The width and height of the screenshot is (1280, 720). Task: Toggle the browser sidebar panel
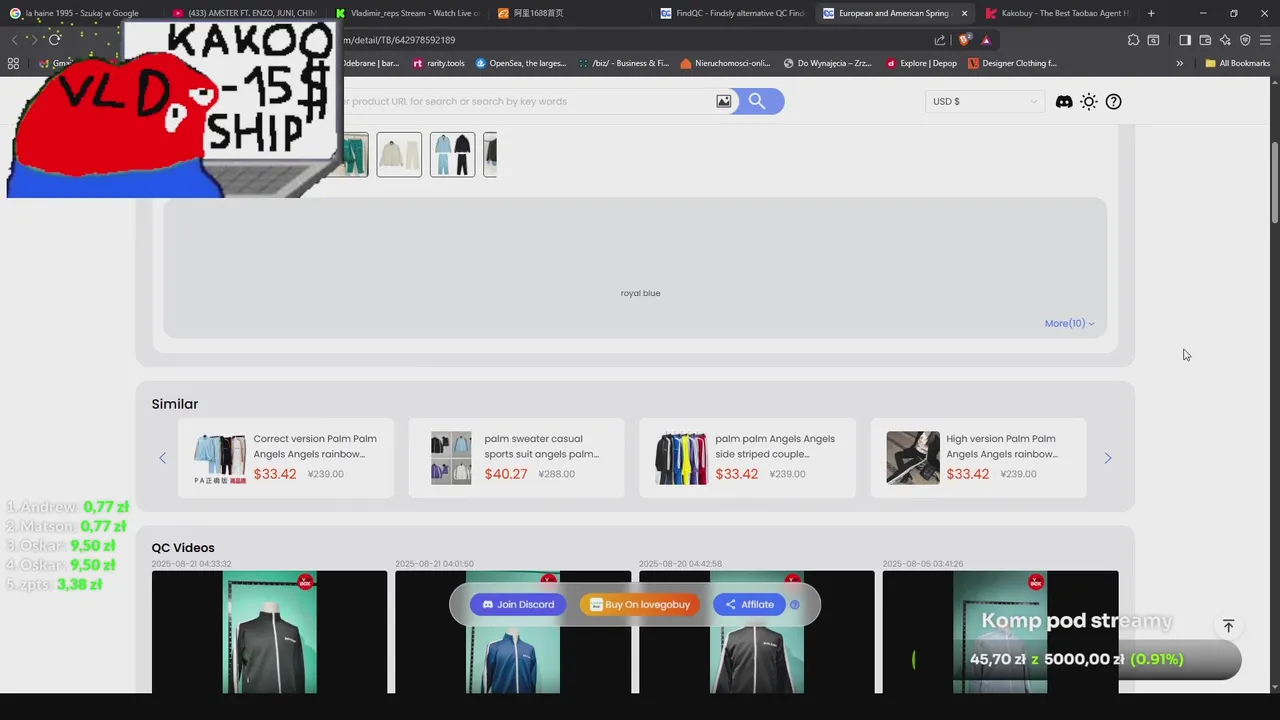click(x=1185, y=40)
